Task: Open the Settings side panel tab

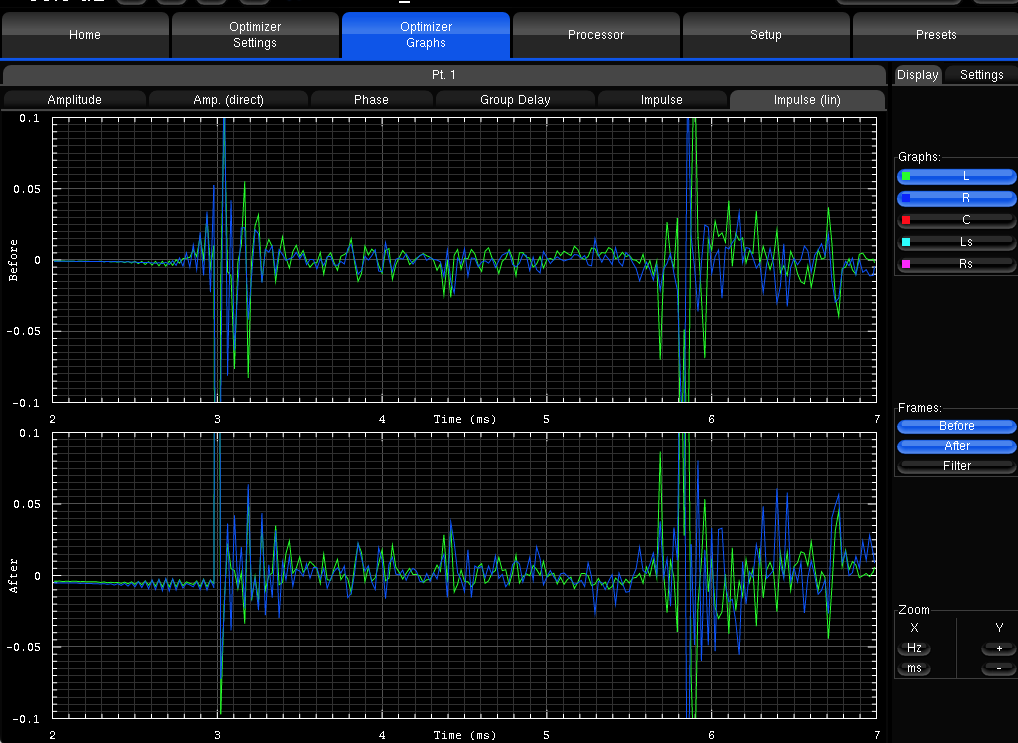Action: (981, 75)
